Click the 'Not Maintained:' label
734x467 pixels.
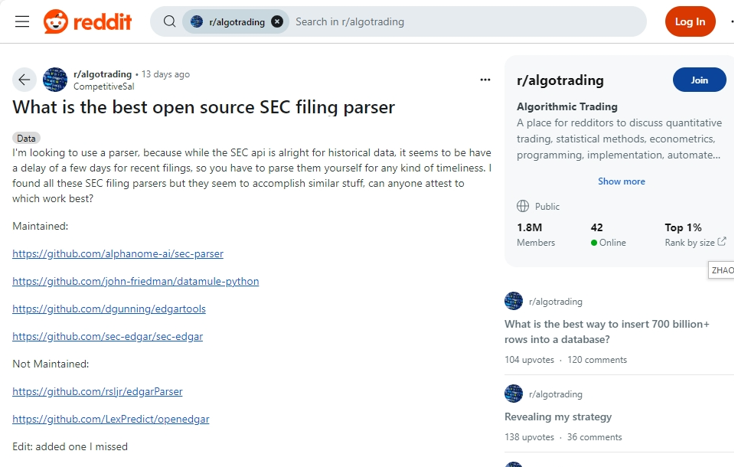click(x=51, y=364)
